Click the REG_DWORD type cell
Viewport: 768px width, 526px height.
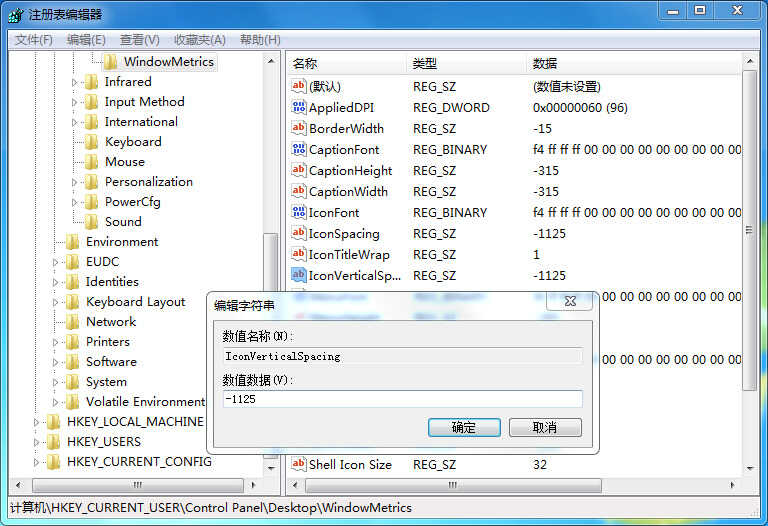(x=451, y=108)
